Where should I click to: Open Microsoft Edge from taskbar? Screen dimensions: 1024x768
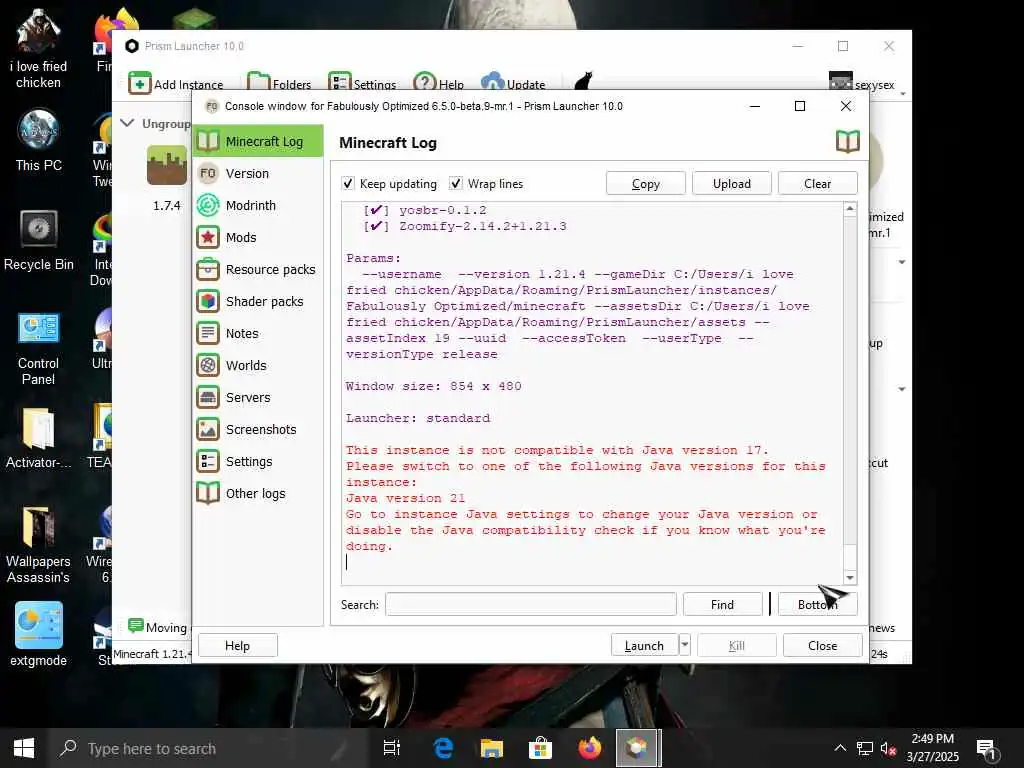click(443, 748)
